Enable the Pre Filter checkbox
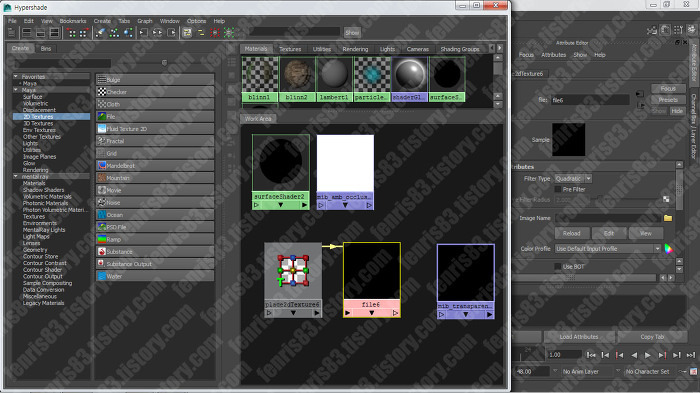Viewport: 700px width, 393px height. 558,189
